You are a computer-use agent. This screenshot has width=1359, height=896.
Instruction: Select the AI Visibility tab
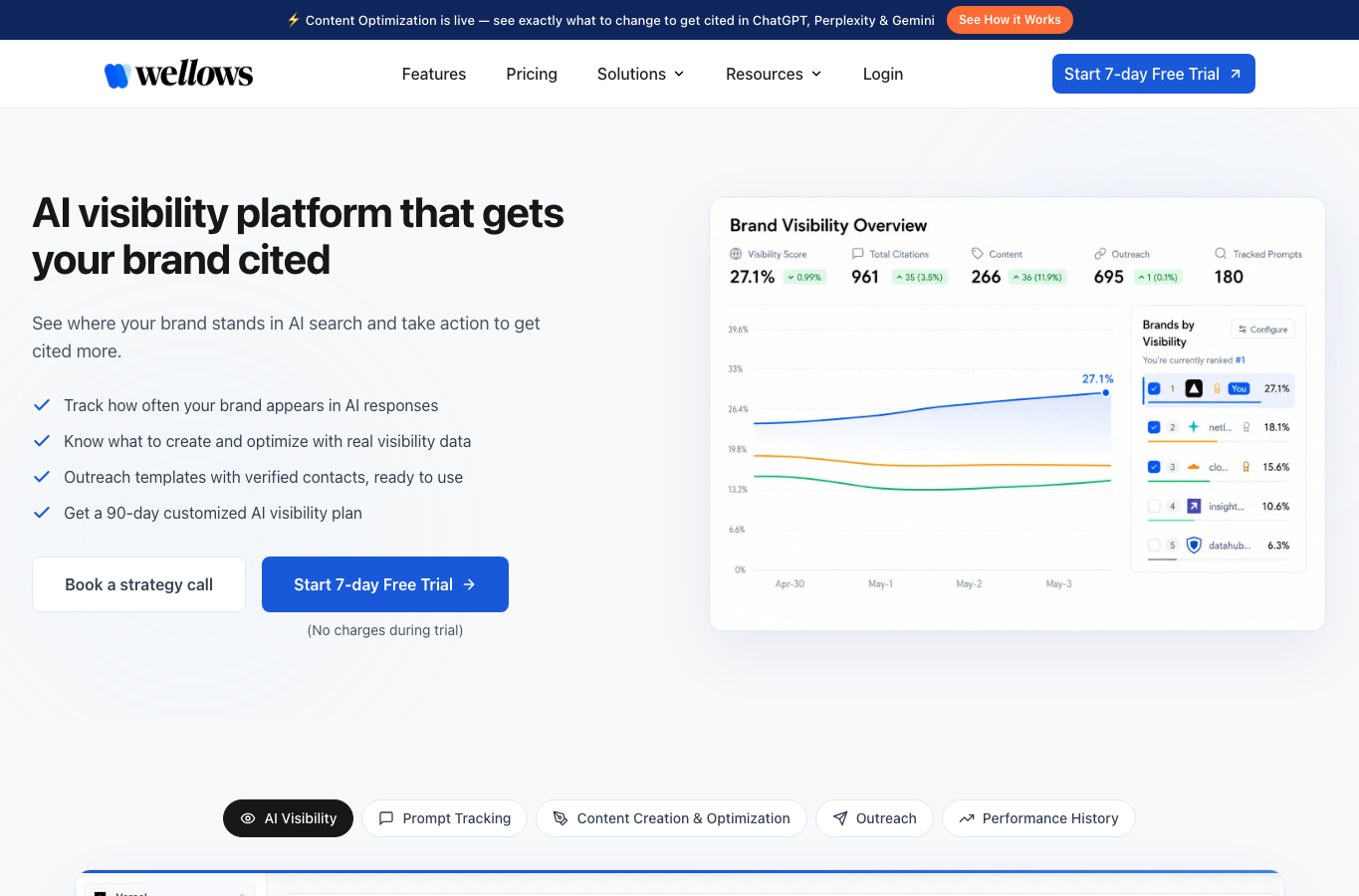[288, 818]
